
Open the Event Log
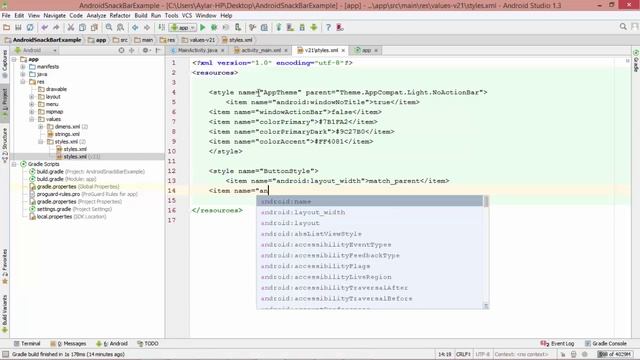click(557, 344)
